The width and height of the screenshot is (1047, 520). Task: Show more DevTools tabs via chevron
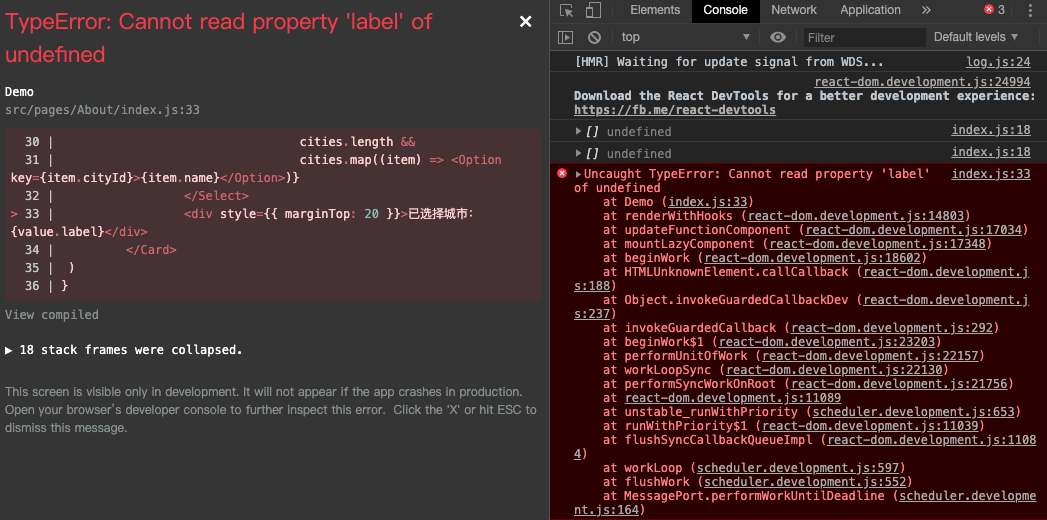[x=925, y=10]
